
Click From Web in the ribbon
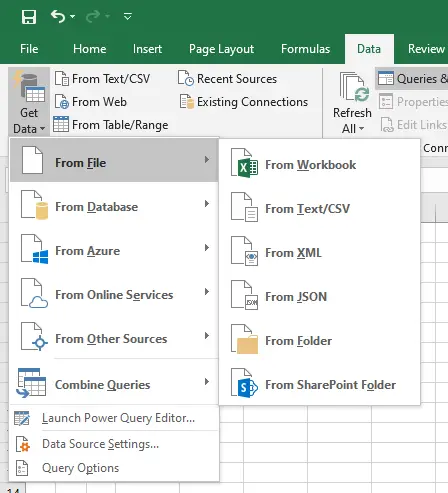click(x=90, y=102)
